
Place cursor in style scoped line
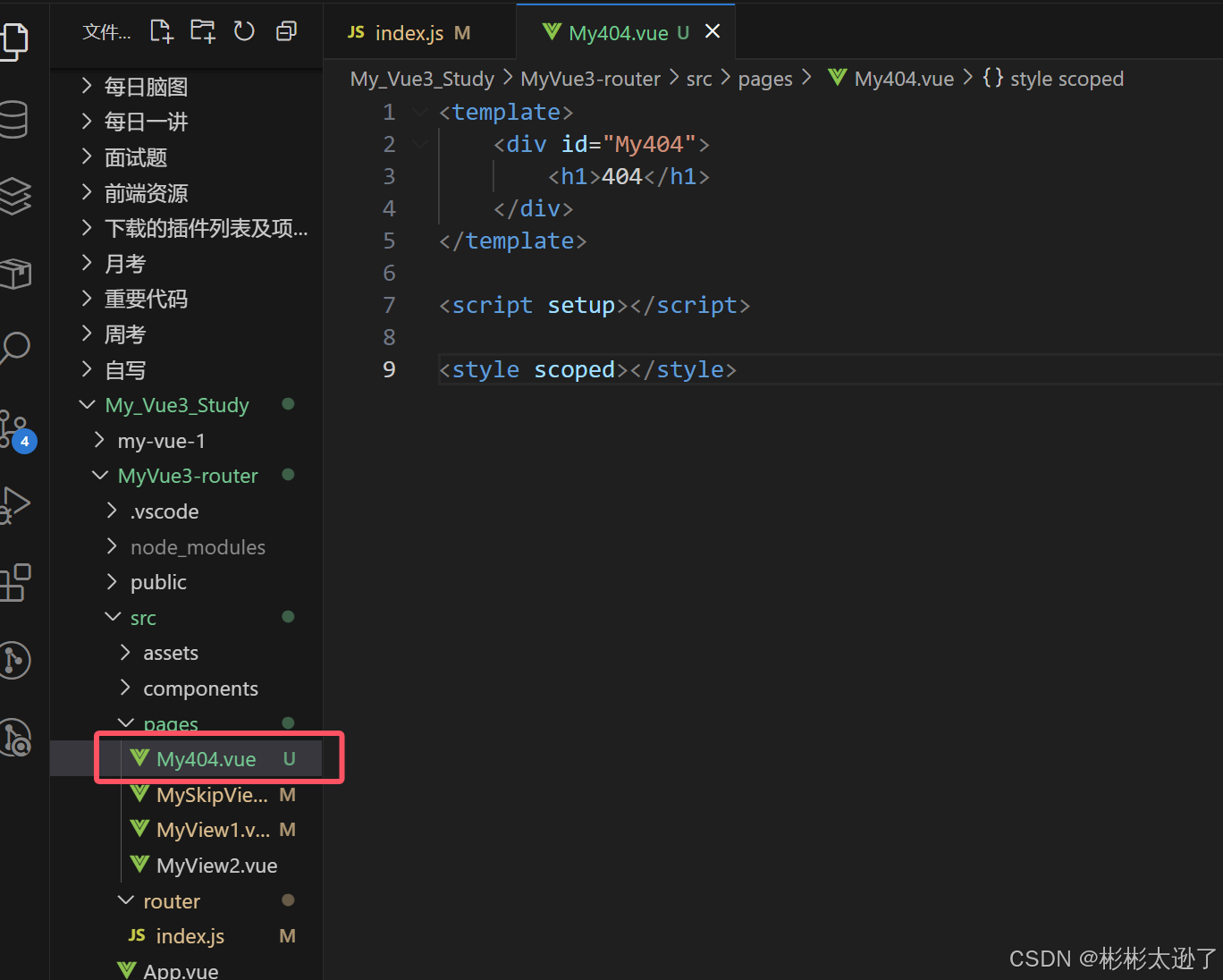tap(587, 369)
